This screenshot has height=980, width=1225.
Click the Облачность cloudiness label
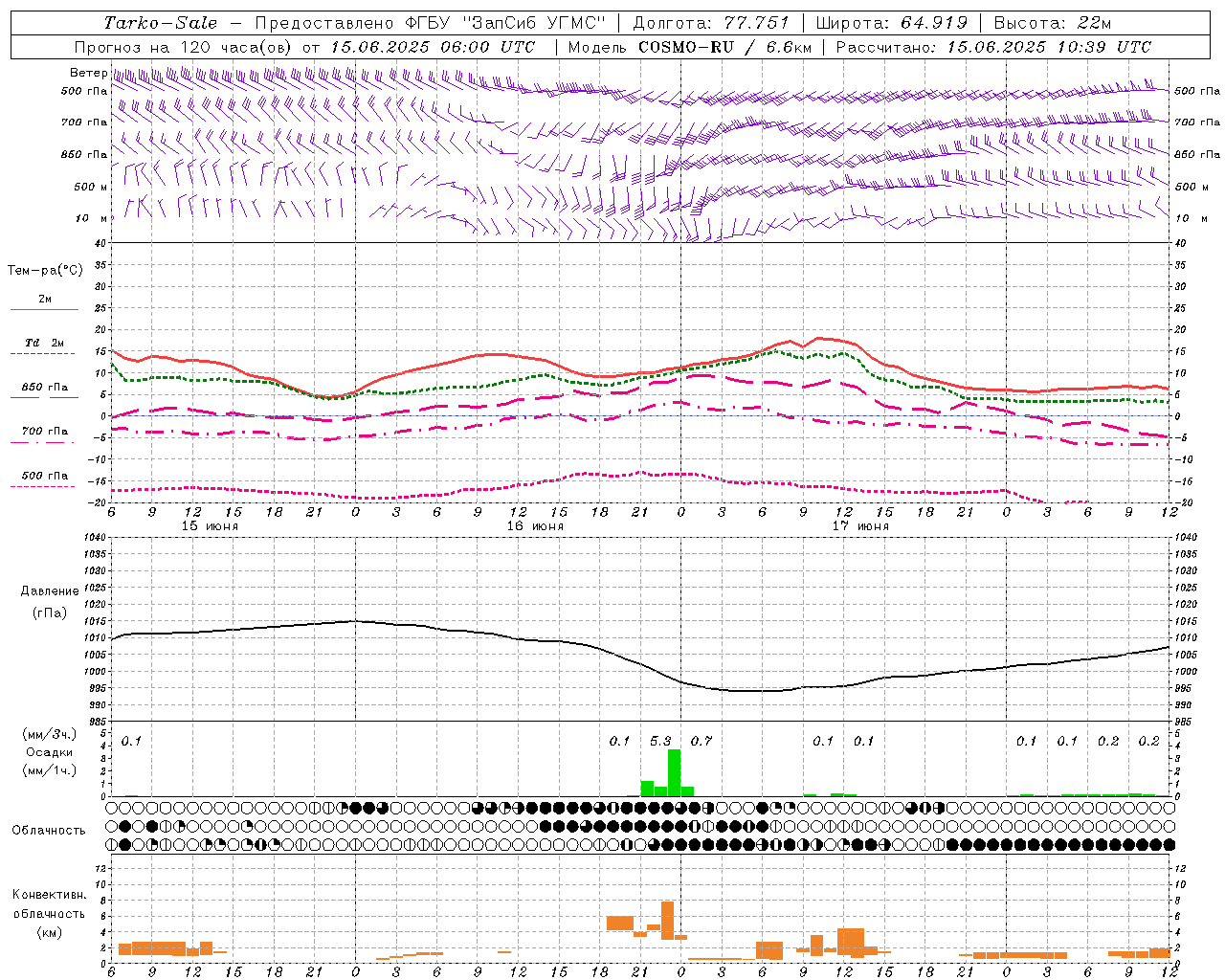[x=49, y=830]
